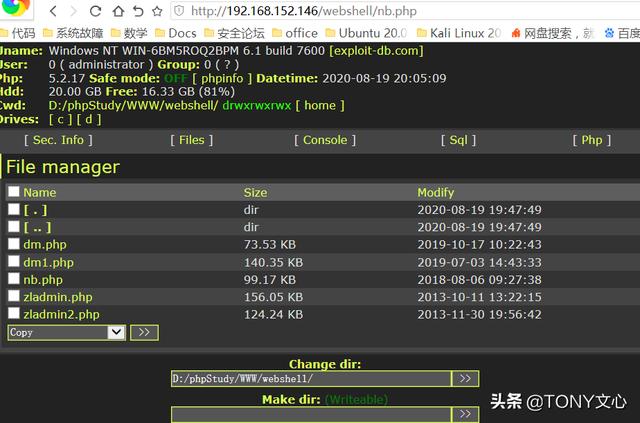Select the zladmin2.php checkbox
The width and height of the screenshot is (640, 423).
[x=14, y=313]
